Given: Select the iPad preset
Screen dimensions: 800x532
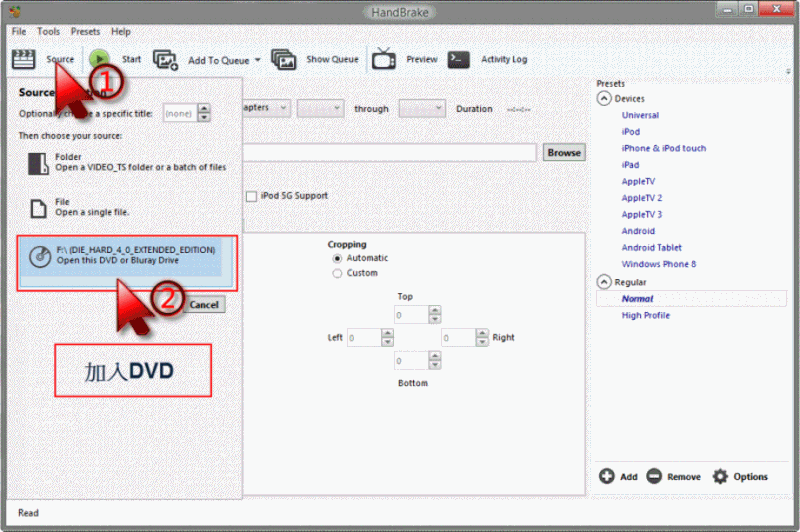Looking at the screenshot, I should [x=630, y=165].
